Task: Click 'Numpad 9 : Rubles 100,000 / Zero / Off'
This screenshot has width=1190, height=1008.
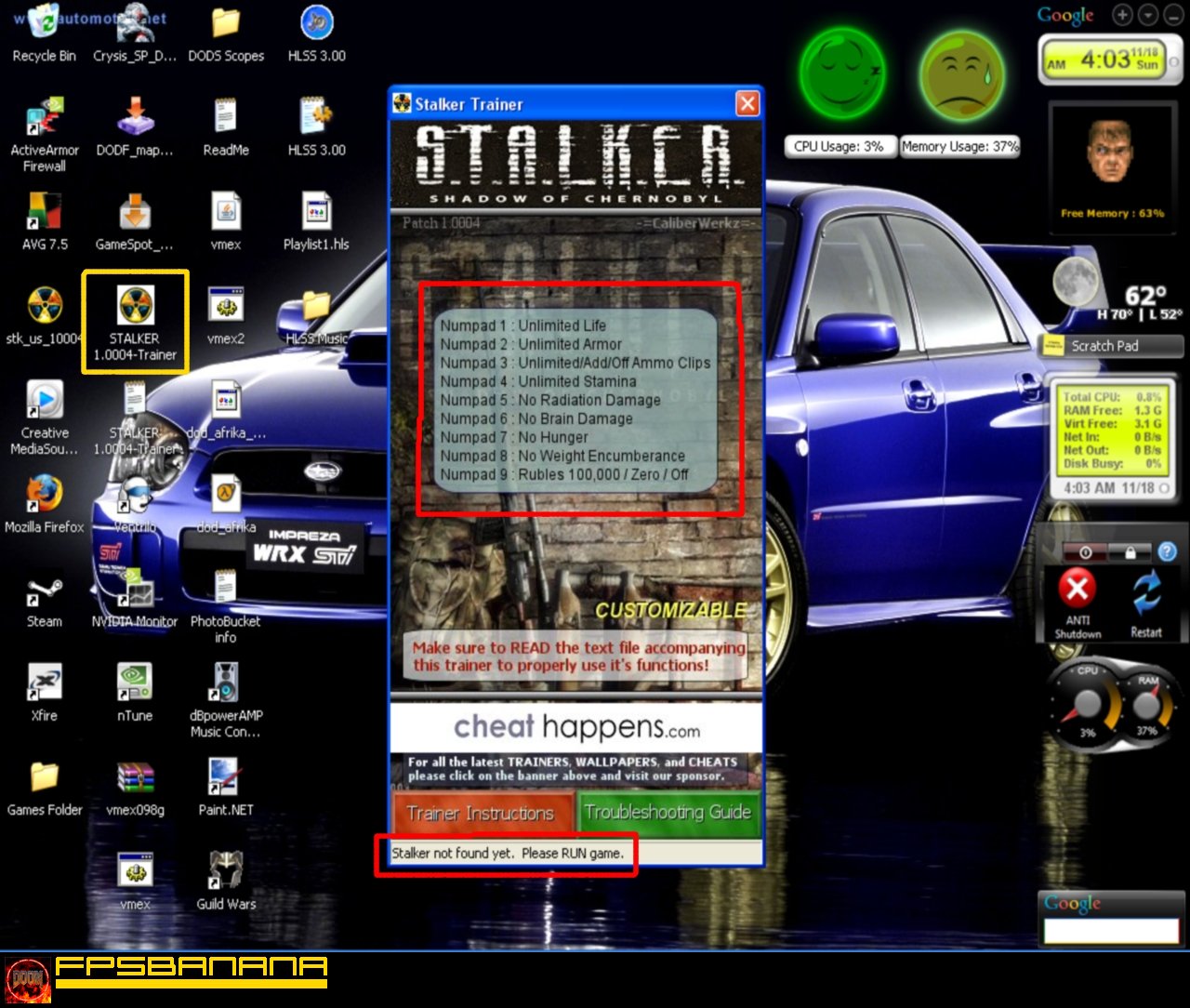Action: (564, 474)
